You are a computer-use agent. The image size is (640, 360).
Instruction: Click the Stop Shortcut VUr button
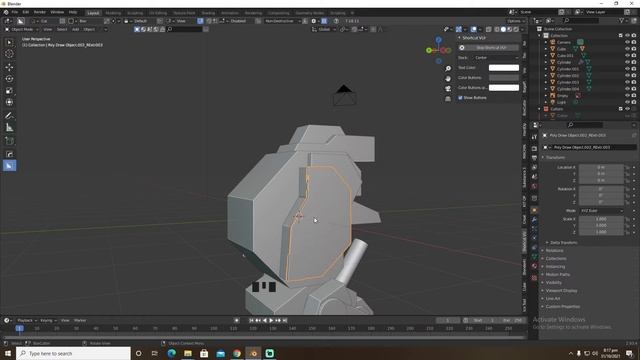489,48
